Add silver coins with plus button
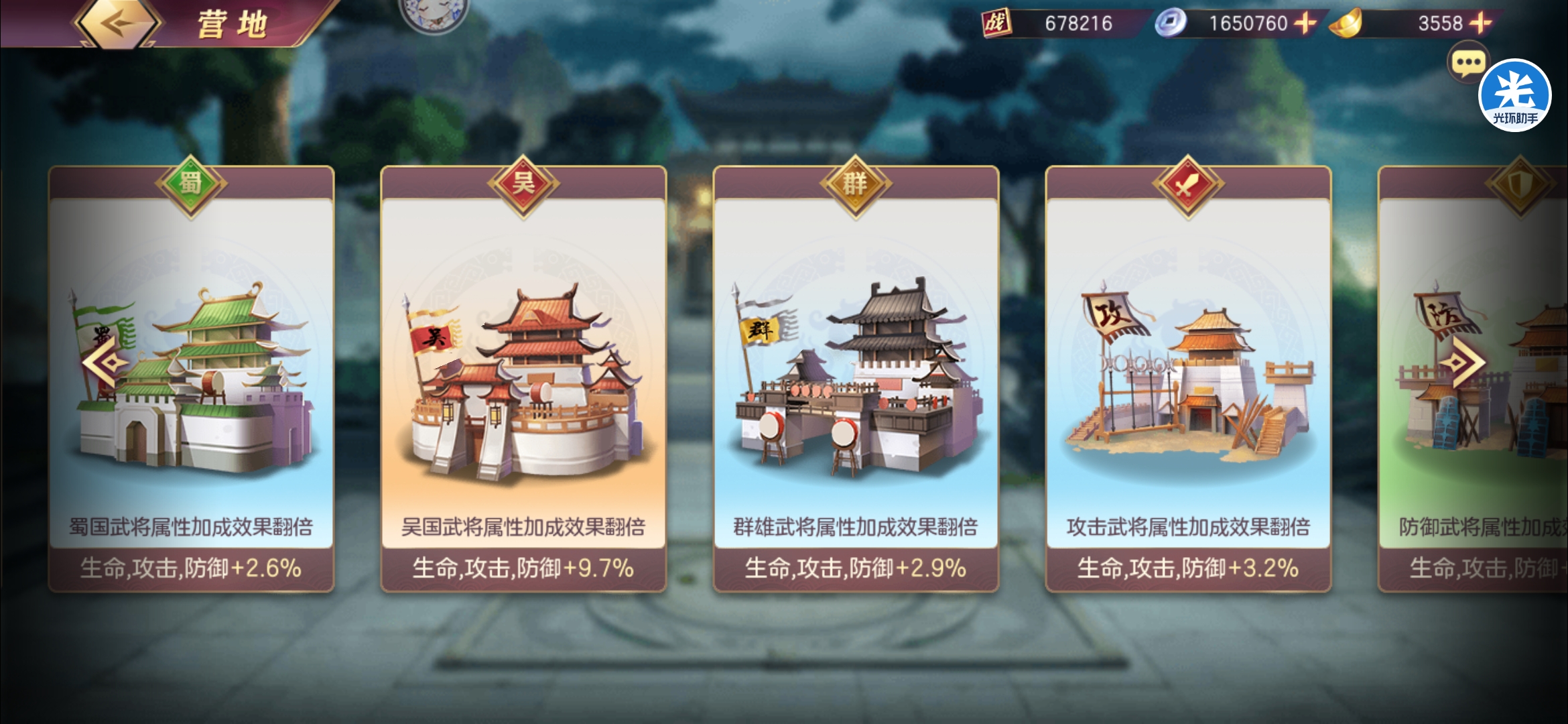This screenshot has width=1568, height=724. (1305, 23)
